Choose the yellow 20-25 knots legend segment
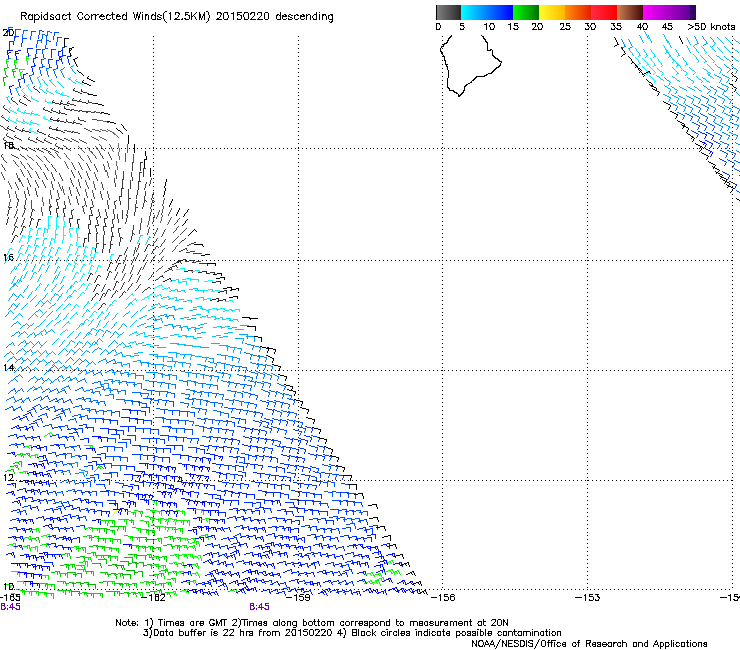 [x=552, y=12]
